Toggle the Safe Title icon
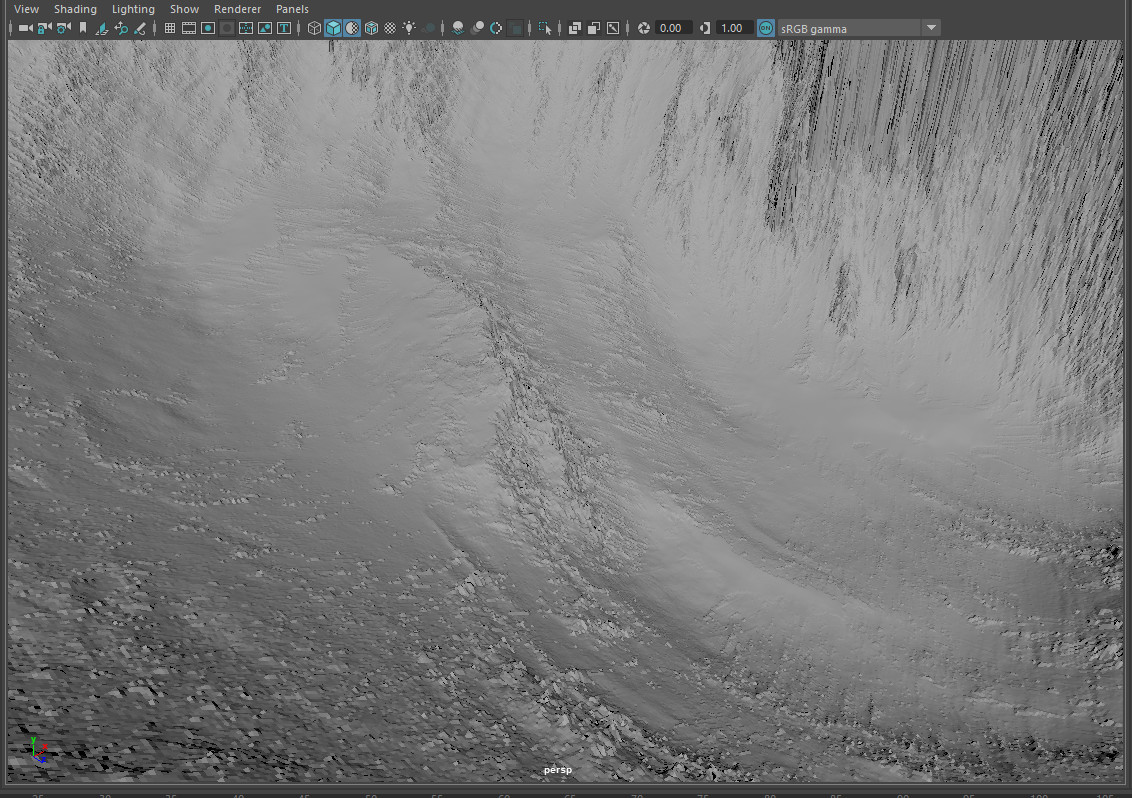The width and height of the screenshot is (1132, 798). (x=284, y=28)
